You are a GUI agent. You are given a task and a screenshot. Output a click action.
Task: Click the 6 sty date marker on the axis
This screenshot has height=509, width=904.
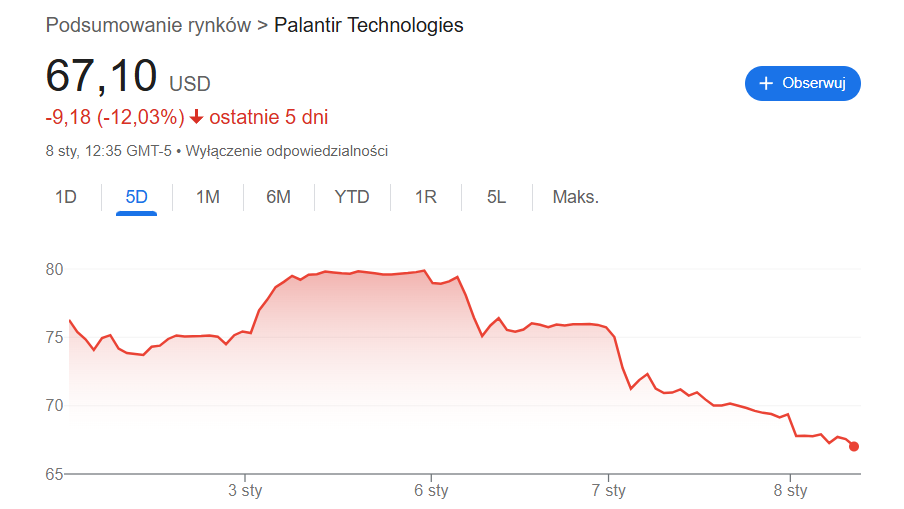431,490
